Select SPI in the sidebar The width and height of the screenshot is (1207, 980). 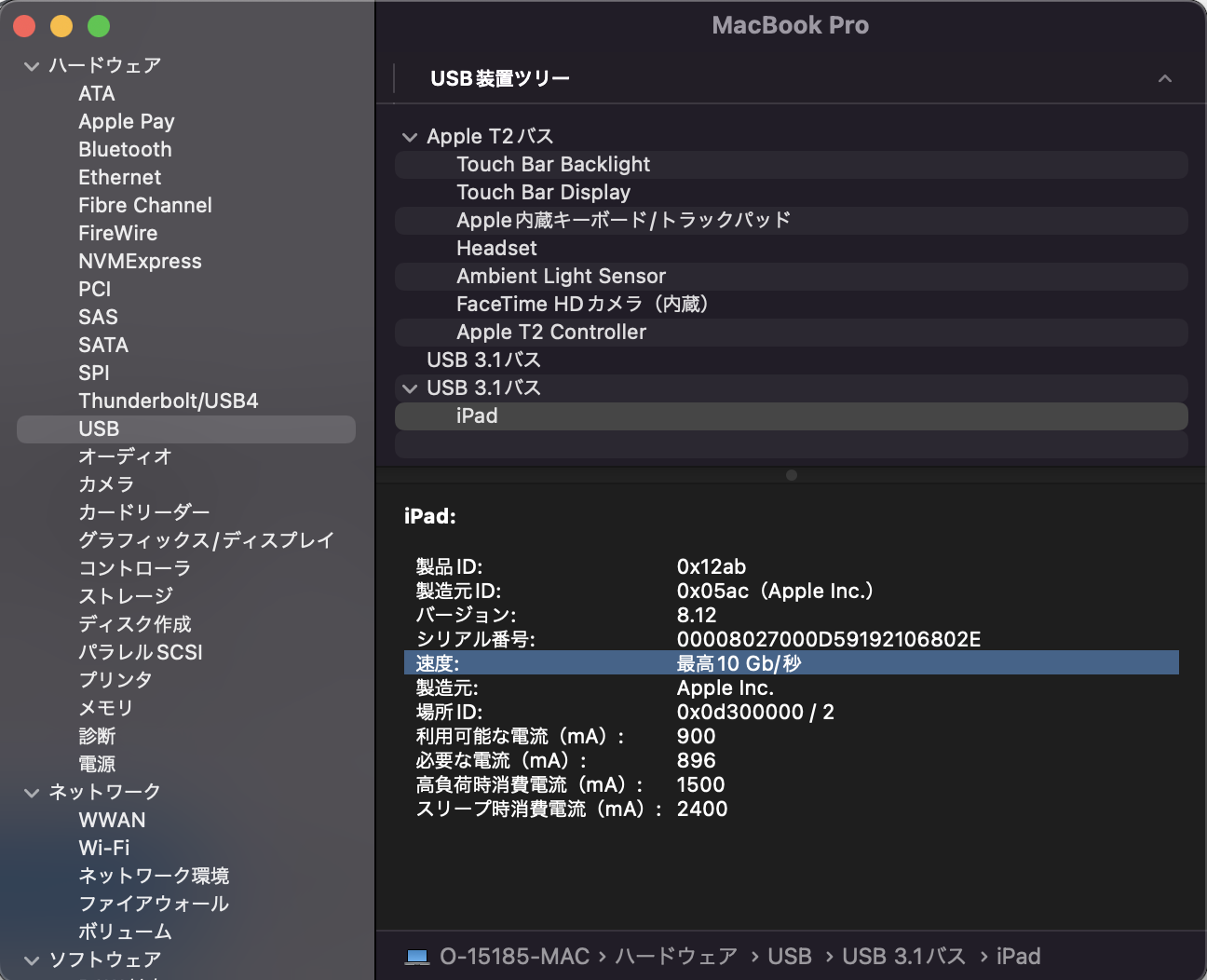click(x=94, y=373)
